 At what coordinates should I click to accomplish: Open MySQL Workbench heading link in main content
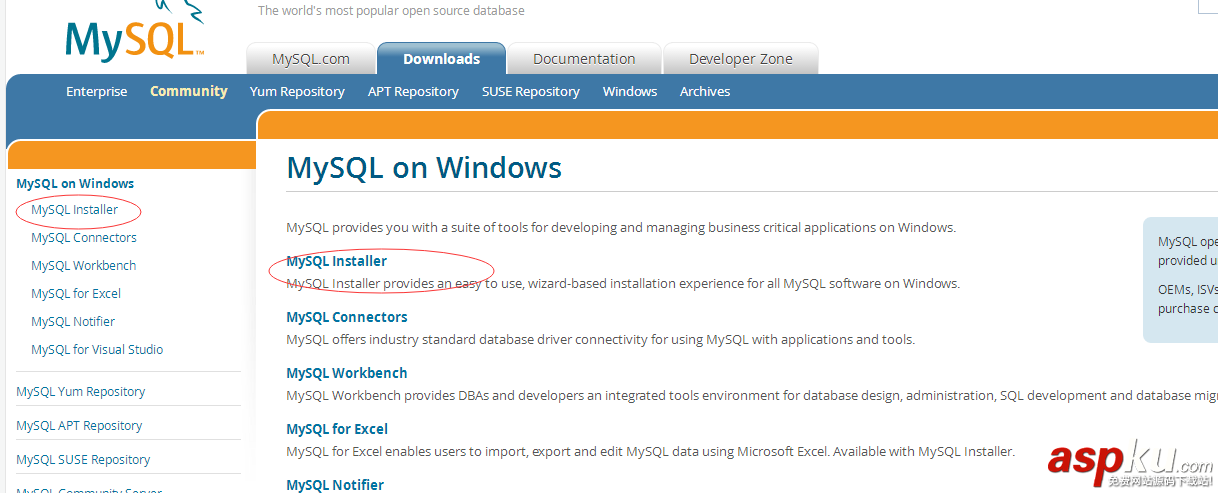point(346,373)
